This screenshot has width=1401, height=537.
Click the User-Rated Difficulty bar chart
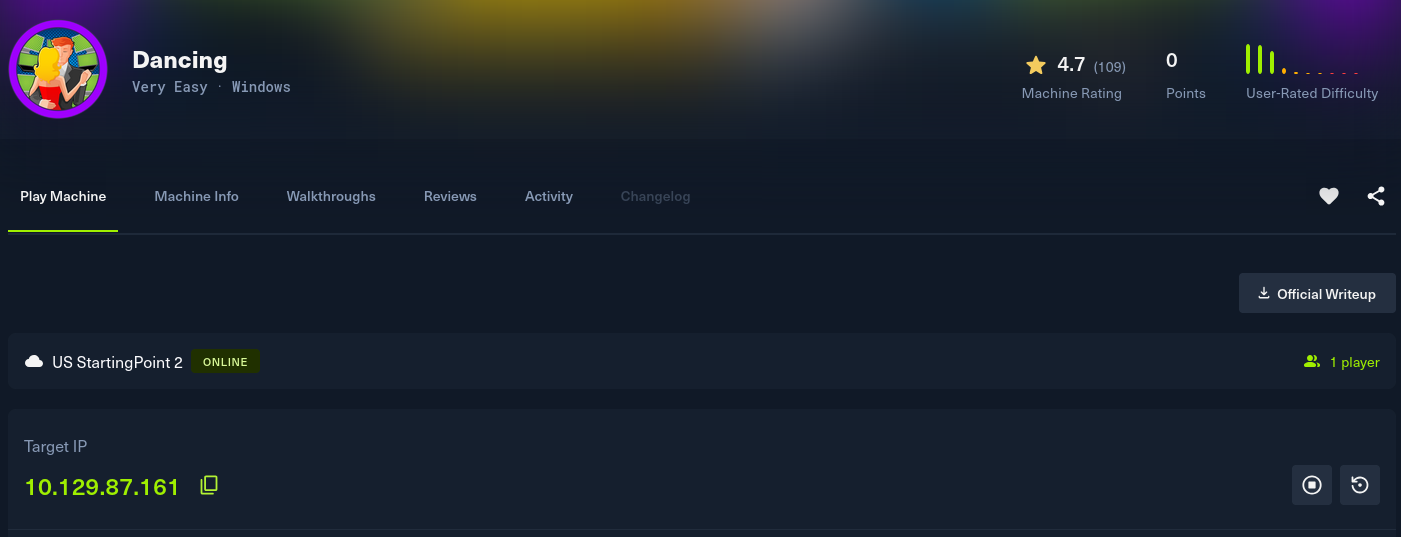click(1302, 60)
